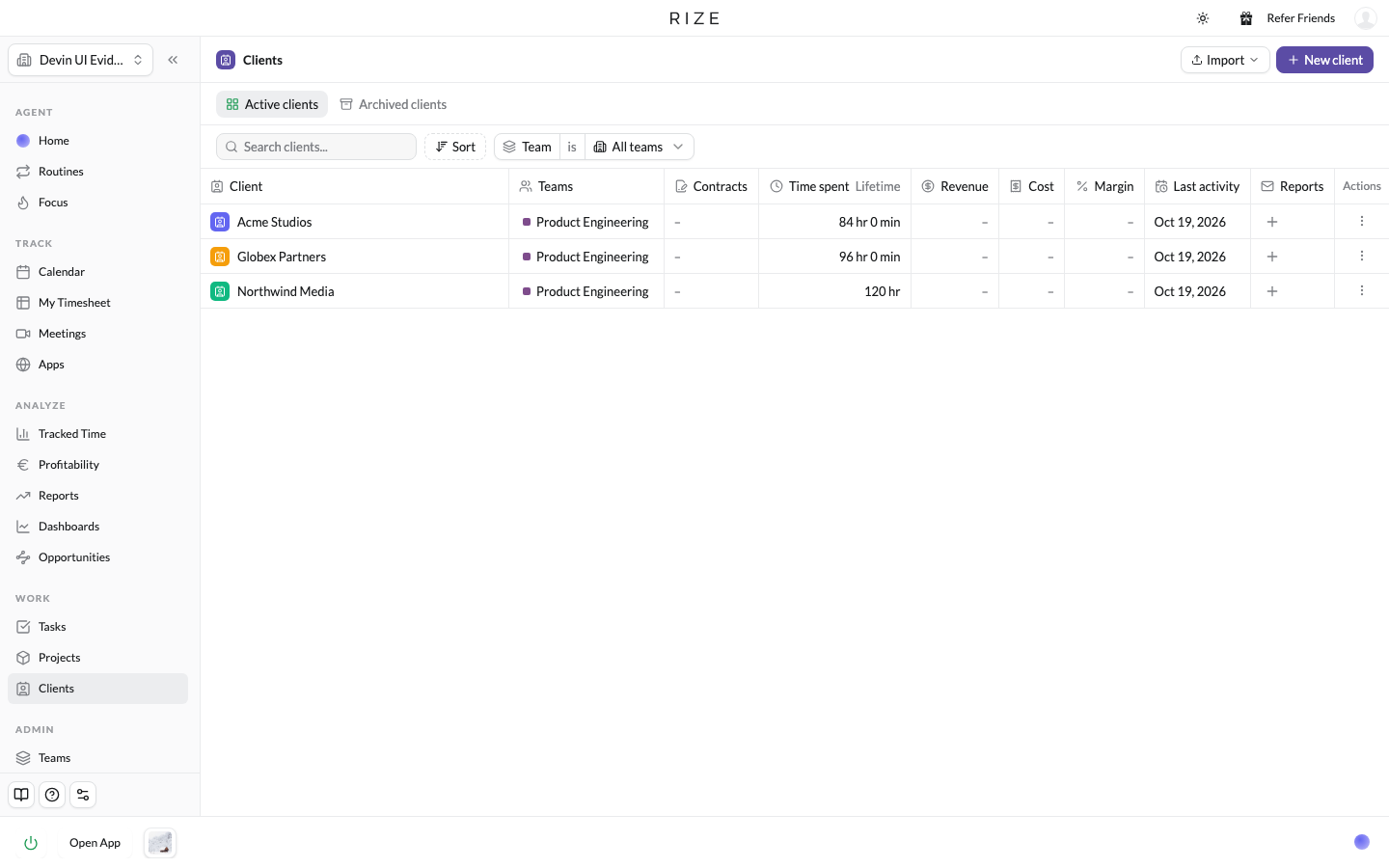Click the New client button

click(1324, 60)
